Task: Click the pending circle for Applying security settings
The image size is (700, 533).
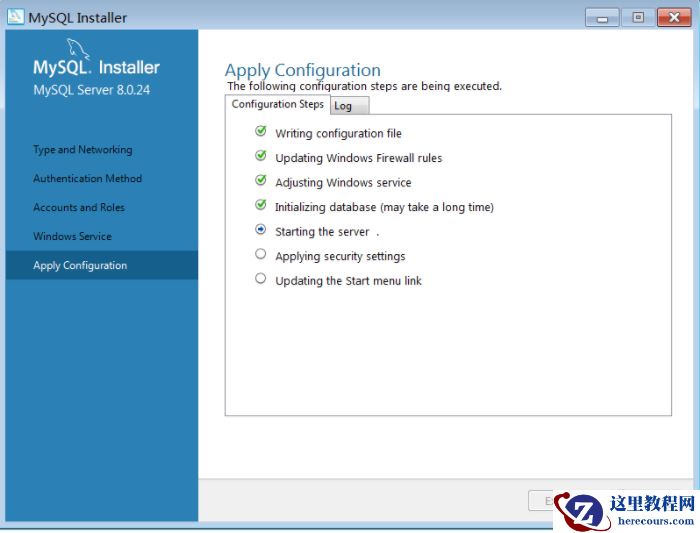Action: 261,254
